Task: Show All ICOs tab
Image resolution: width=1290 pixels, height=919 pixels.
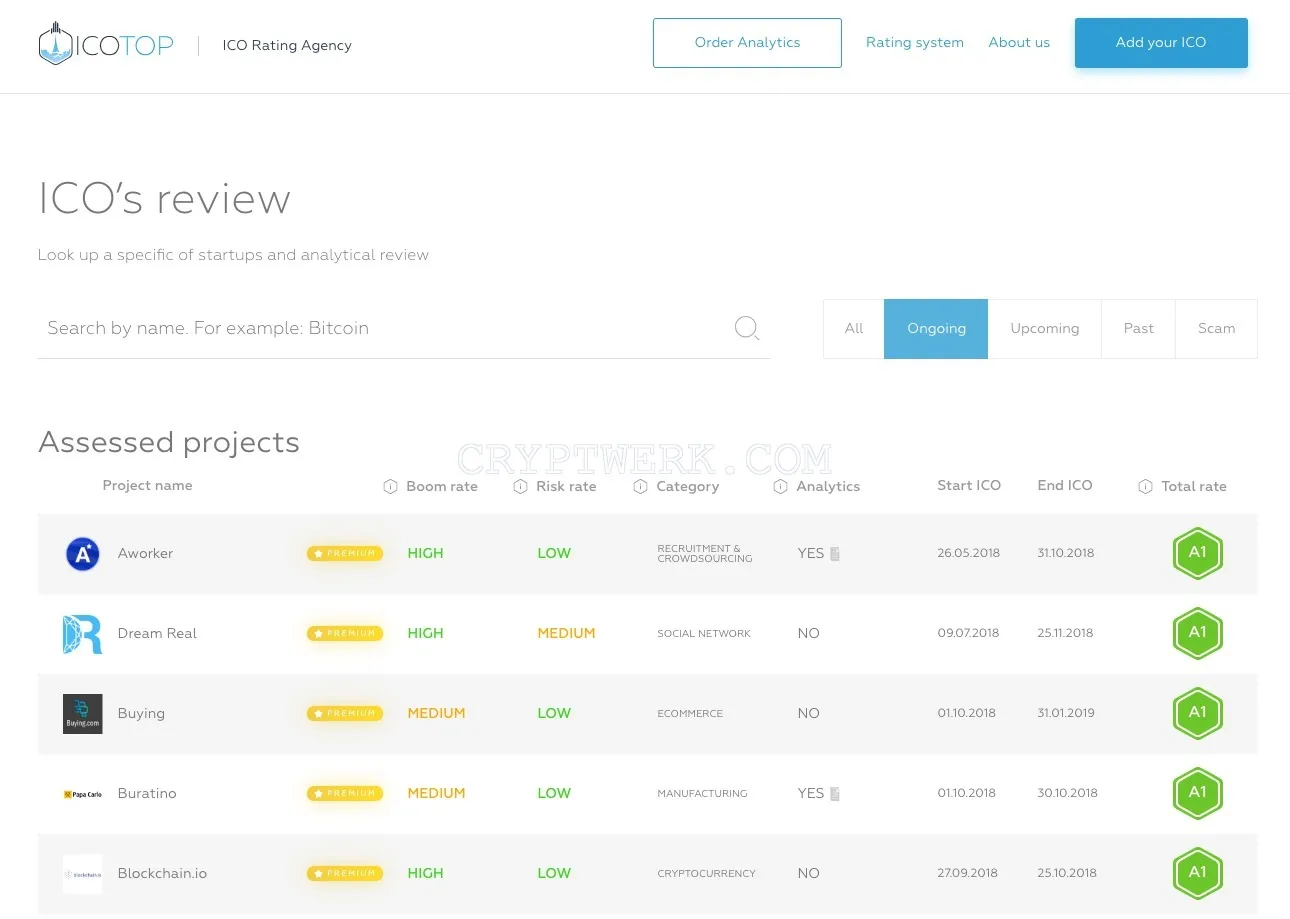Action: click(x=854, y=329)
